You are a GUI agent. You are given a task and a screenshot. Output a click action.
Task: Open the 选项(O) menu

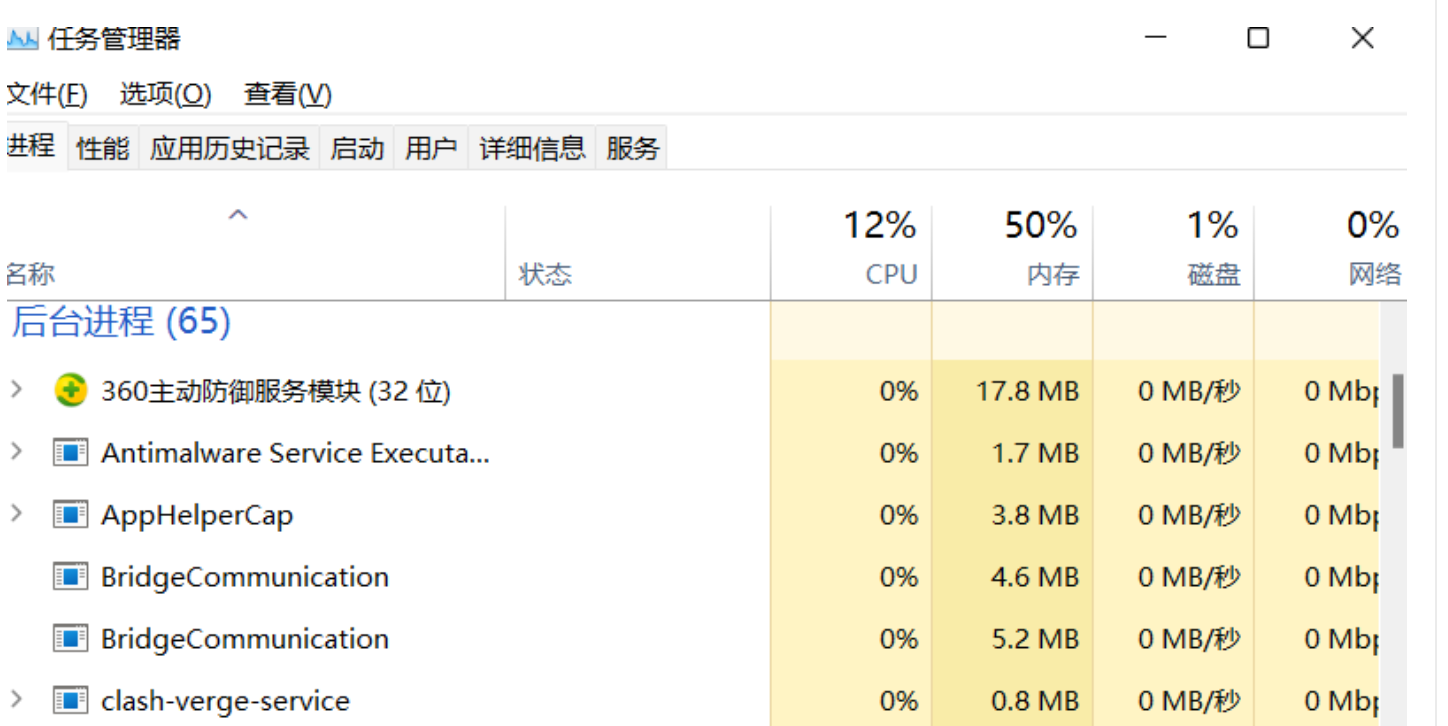[166, 95]
